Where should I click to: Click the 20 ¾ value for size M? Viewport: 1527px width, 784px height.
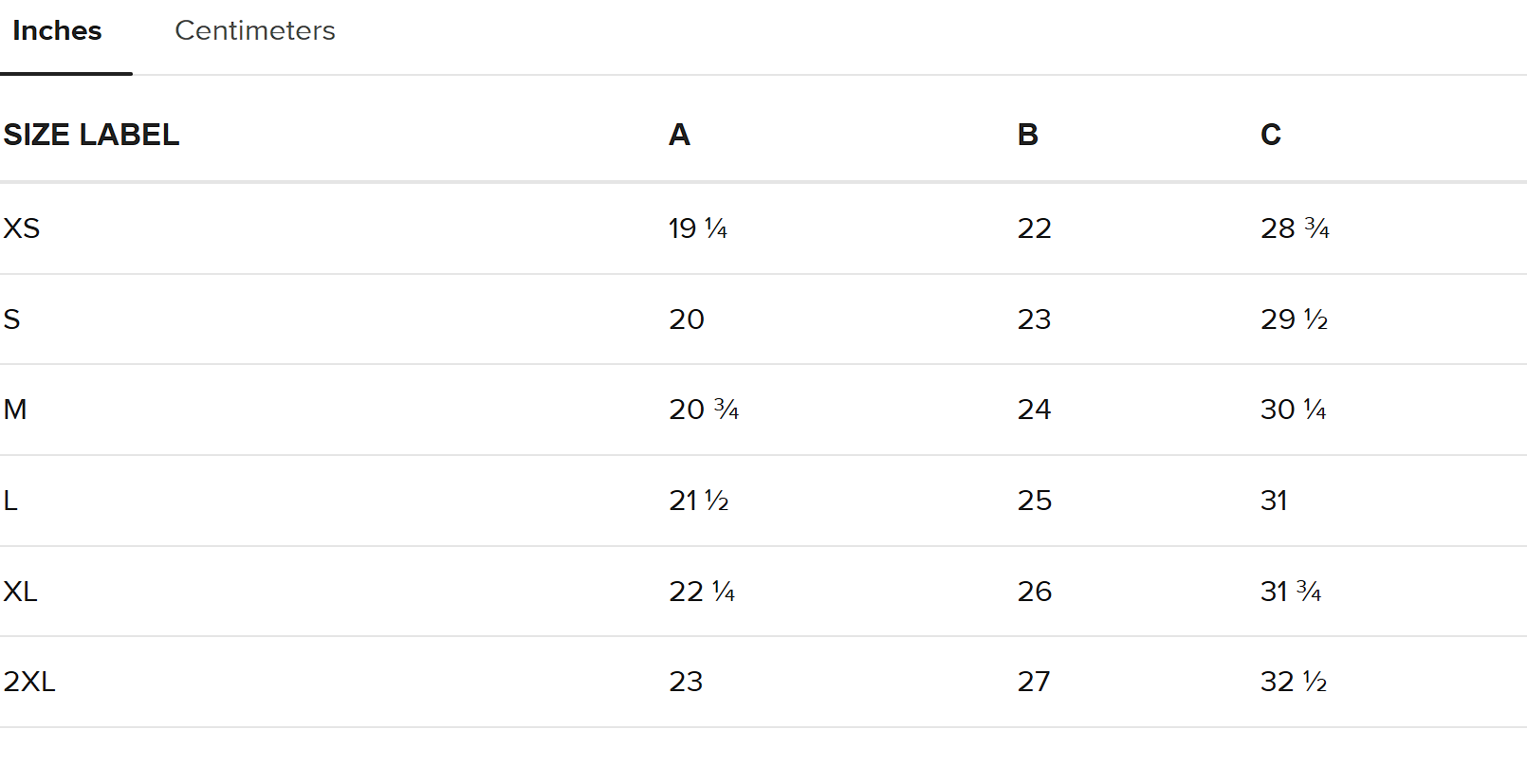(x=704, y=410)
